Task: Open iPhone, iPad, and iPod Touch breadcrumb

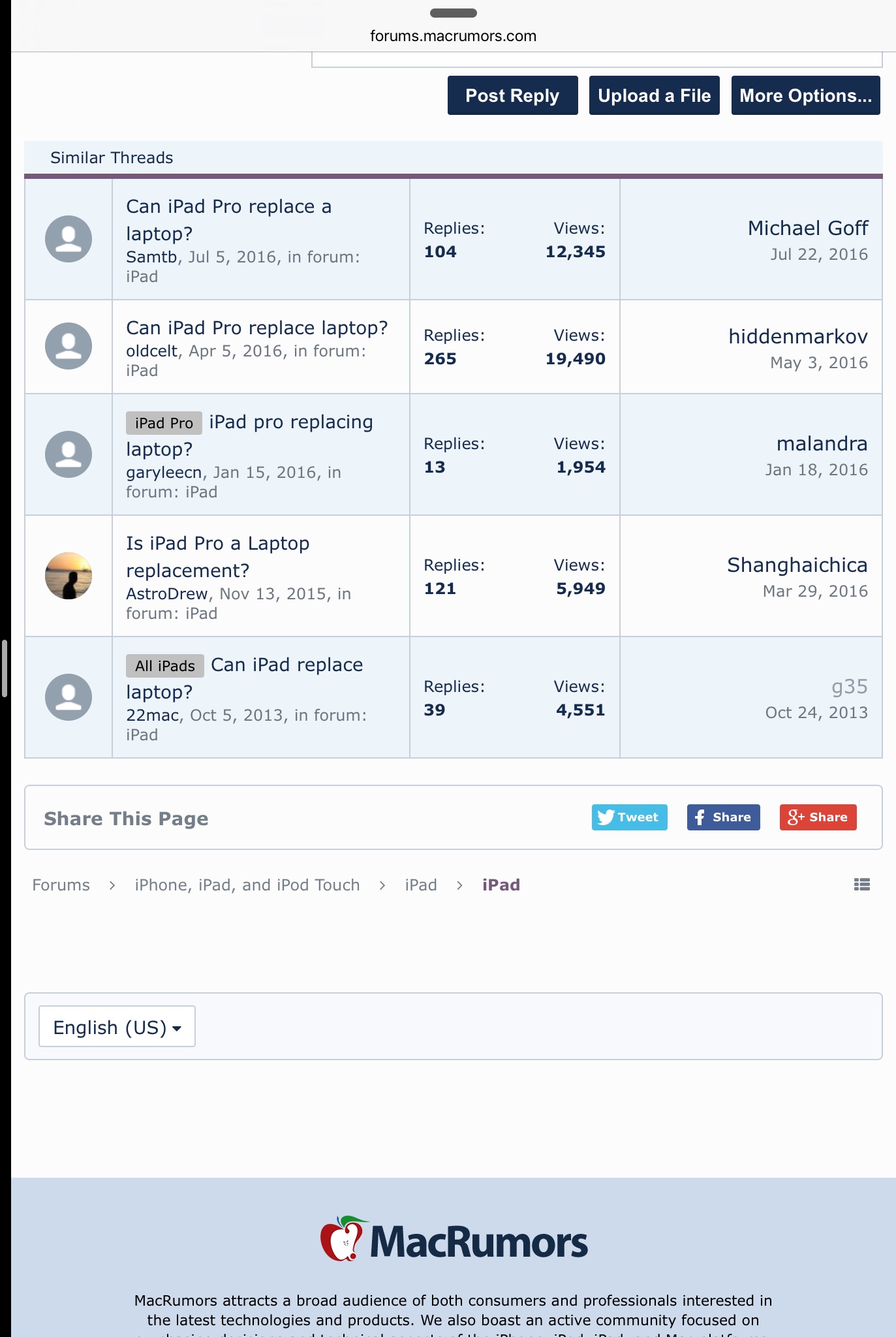Action: tap(247, 885)
